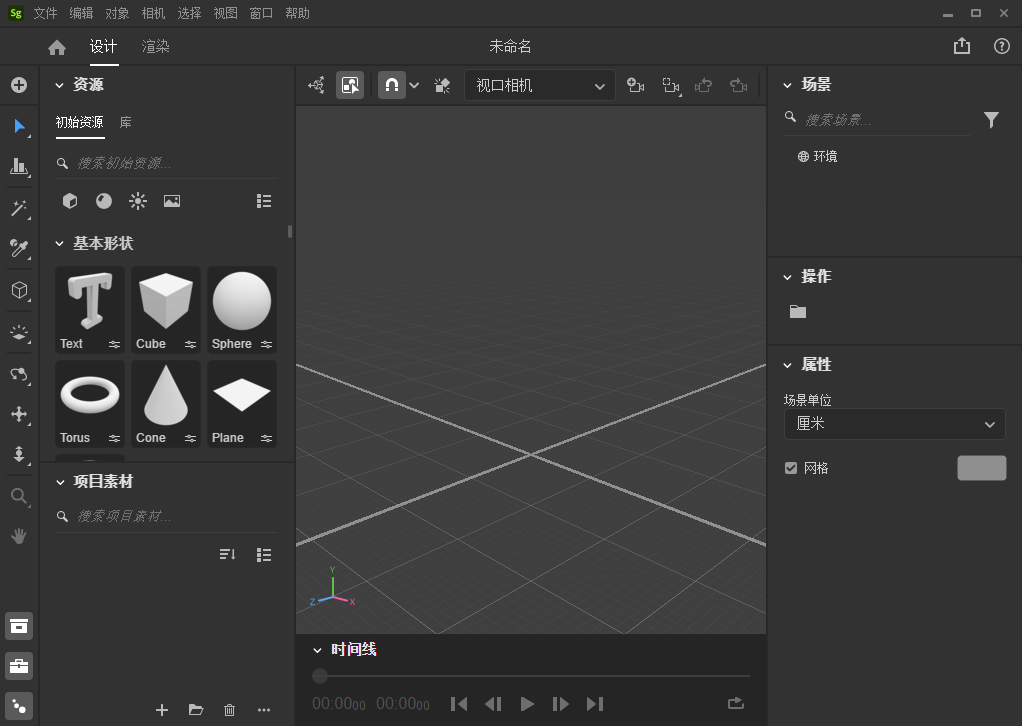Pick the Eyedropper sampler tool

19,248
